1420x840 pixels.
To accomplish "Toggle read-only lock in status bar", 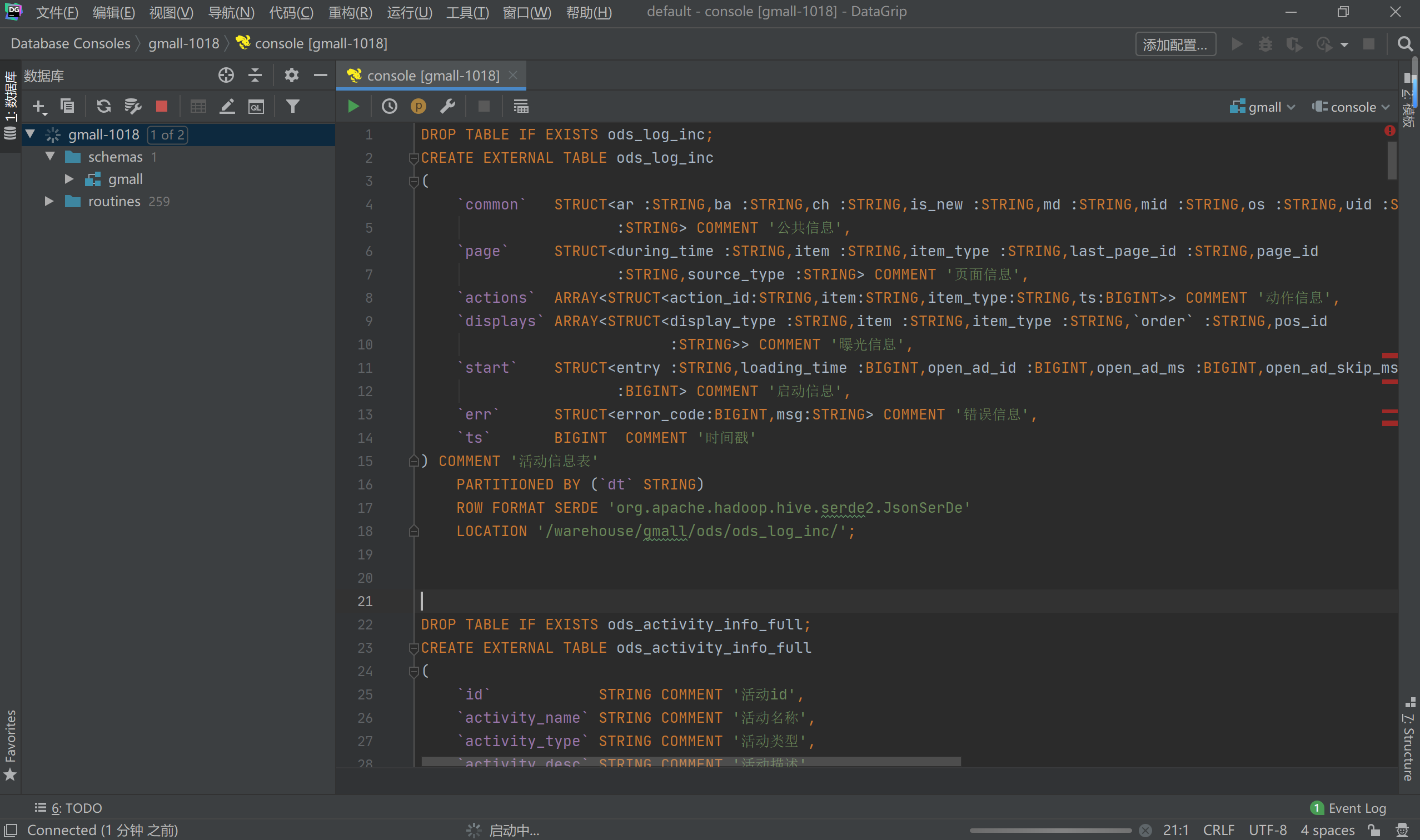I will click(x=1374, y=831).
